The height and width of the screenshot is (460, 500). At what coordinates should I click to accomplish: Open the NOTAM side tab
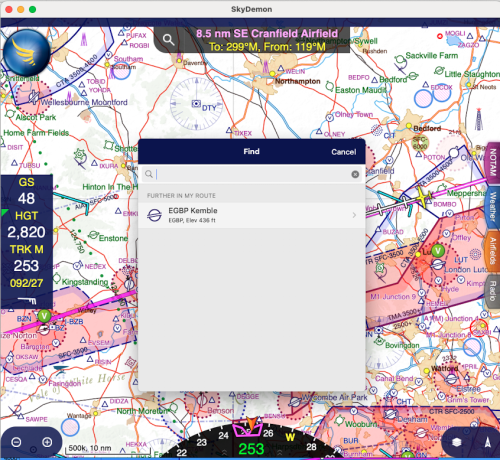coord(493,162)
